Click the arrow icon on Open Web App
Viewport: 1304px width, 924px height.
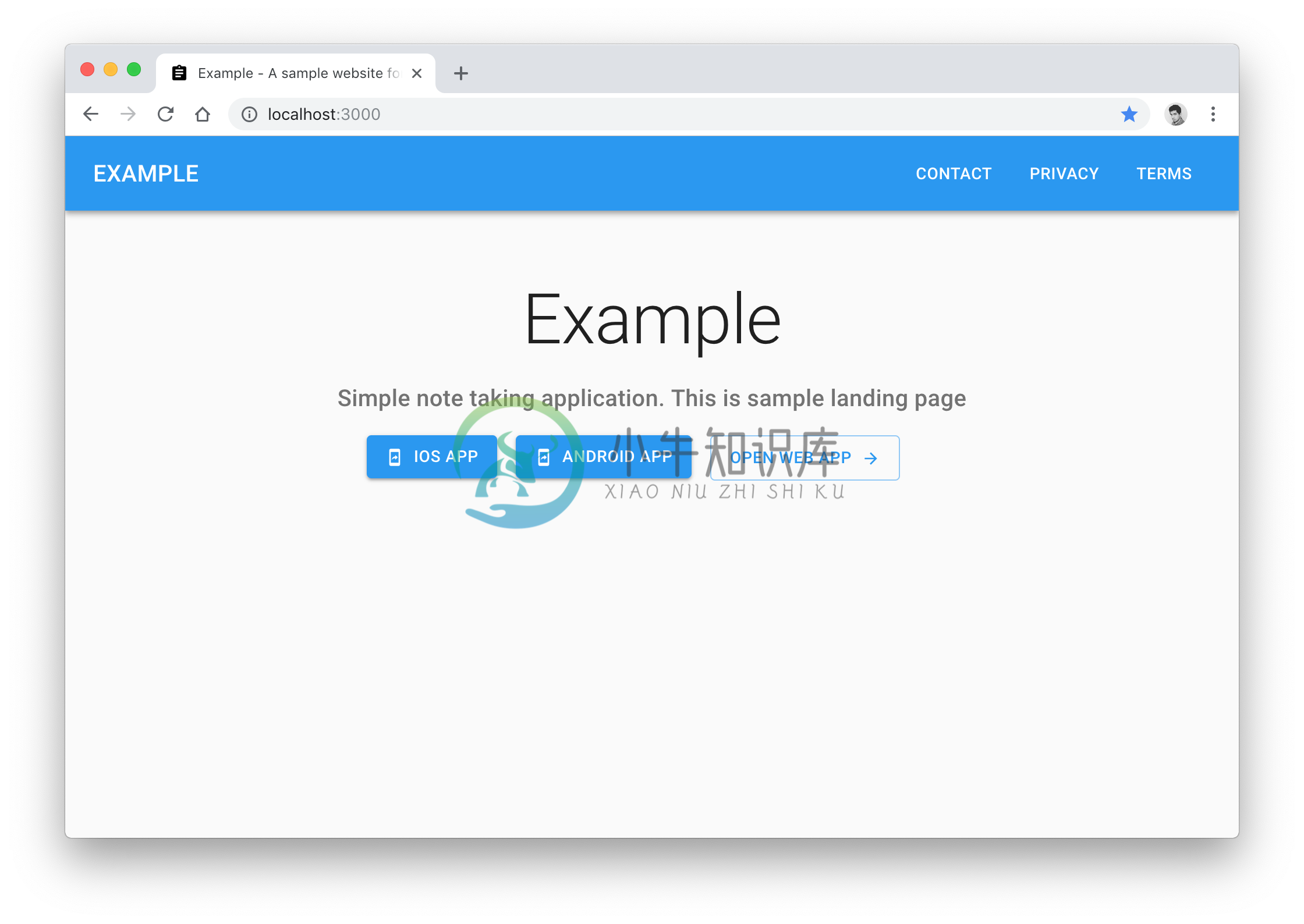coord(873,457)
